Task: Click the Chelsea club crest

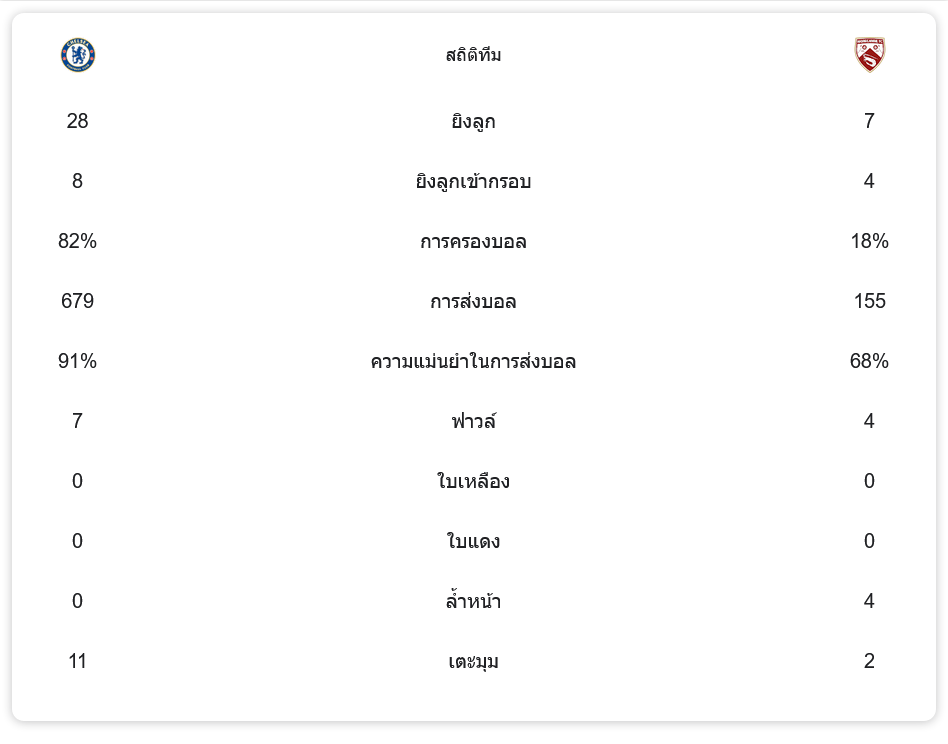Action: 78,55
